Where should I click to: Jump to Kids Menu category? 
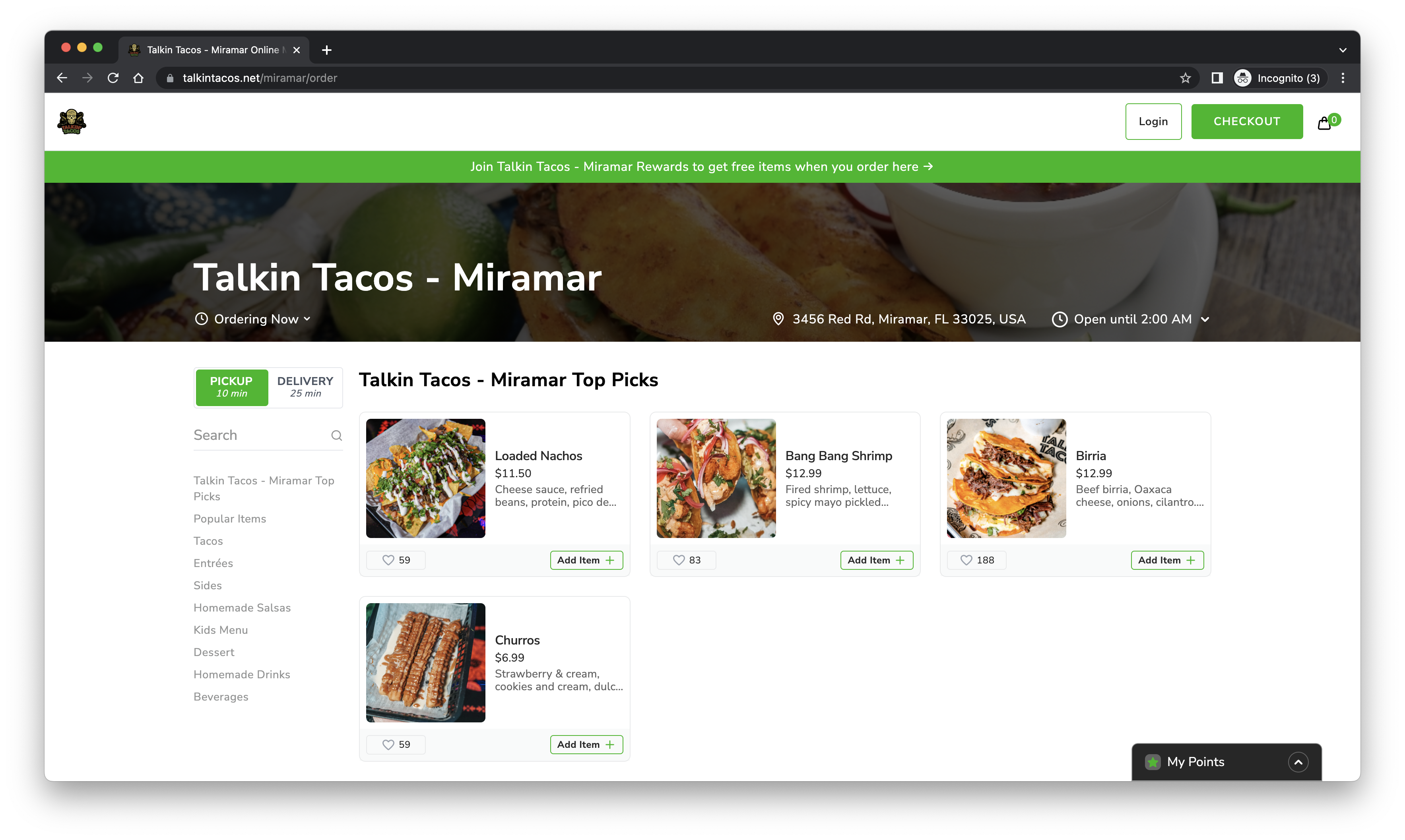click(x=221, y=629)
